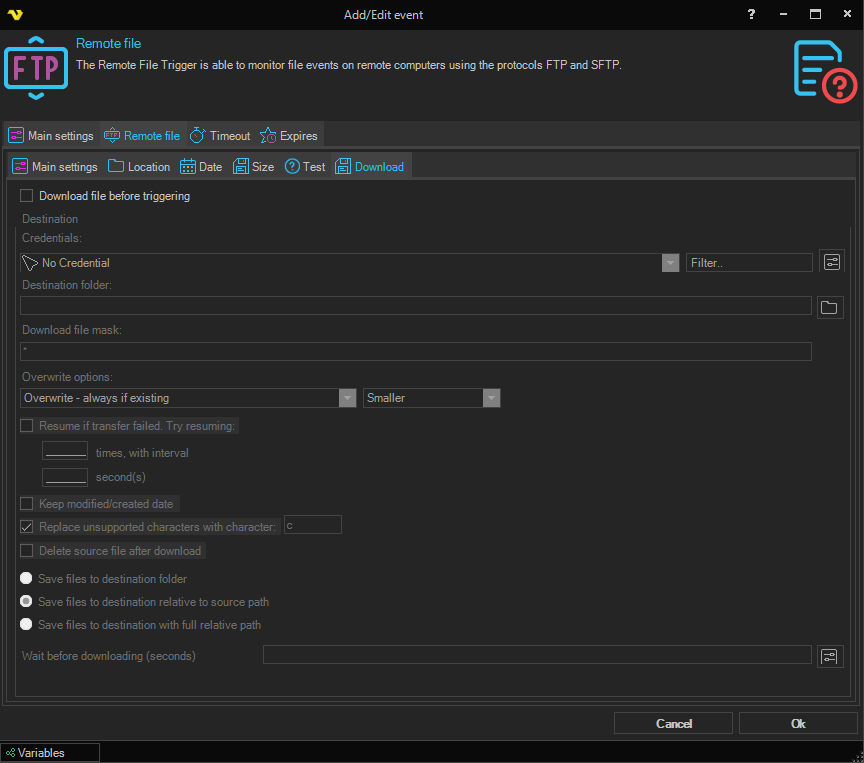This screenshot has width=864, height=763.
Task: Open the Location sub-tab
Action: coord(139,167)
